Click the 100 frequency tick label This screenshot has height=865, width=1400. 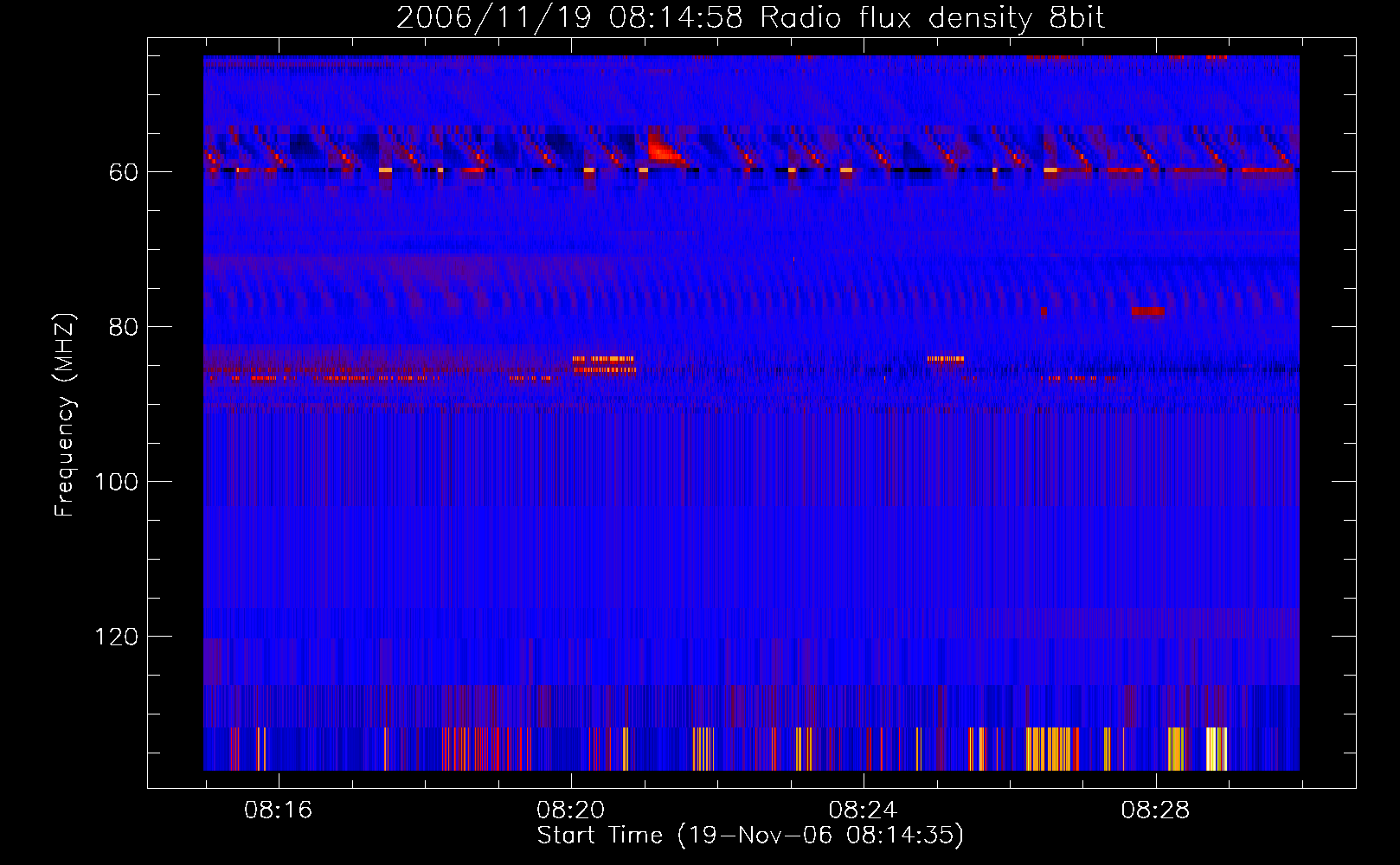(x=116, y=482)
